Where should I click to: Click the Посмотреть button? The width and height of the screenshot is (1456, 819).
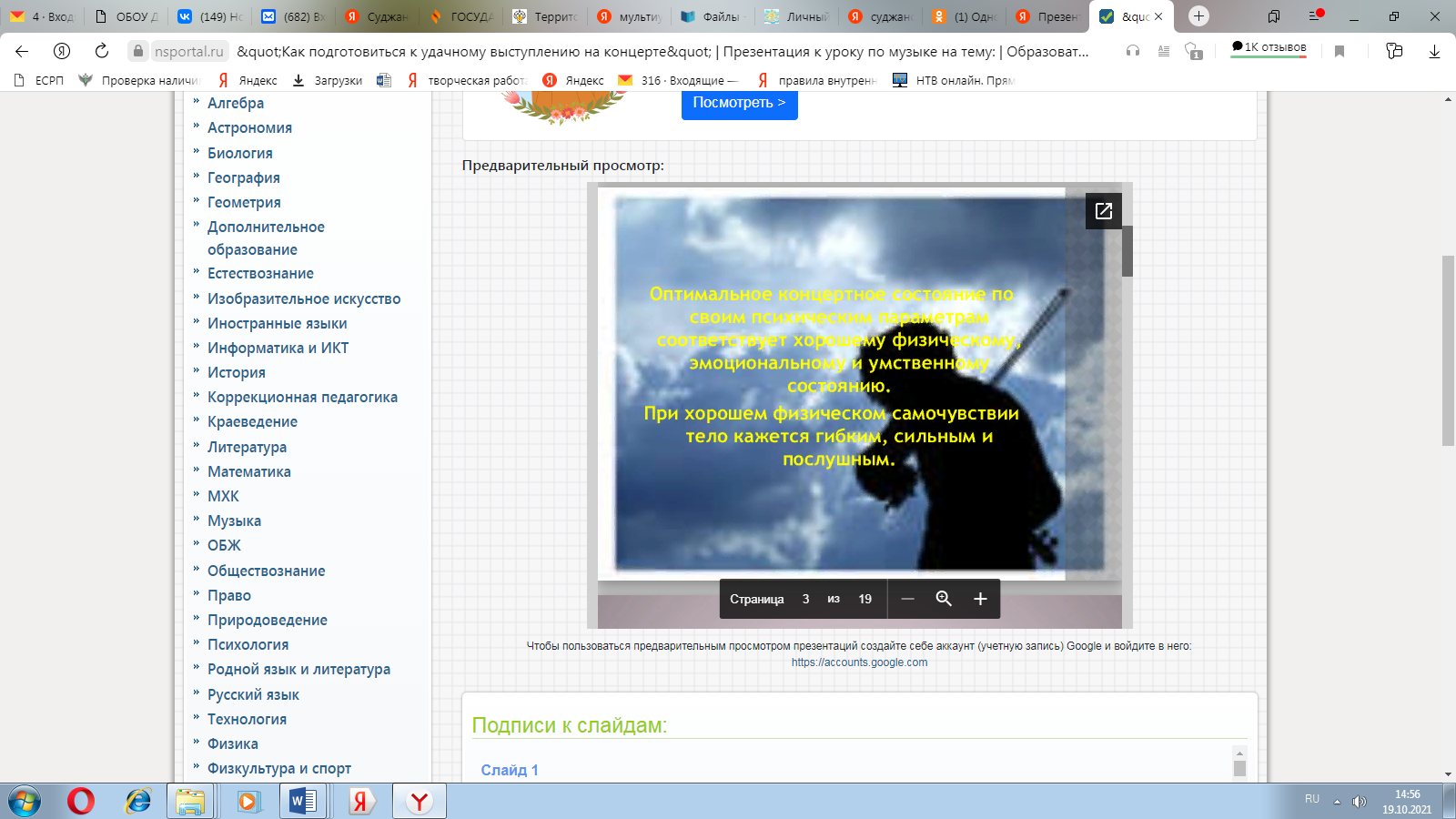(x=739, y=103)
